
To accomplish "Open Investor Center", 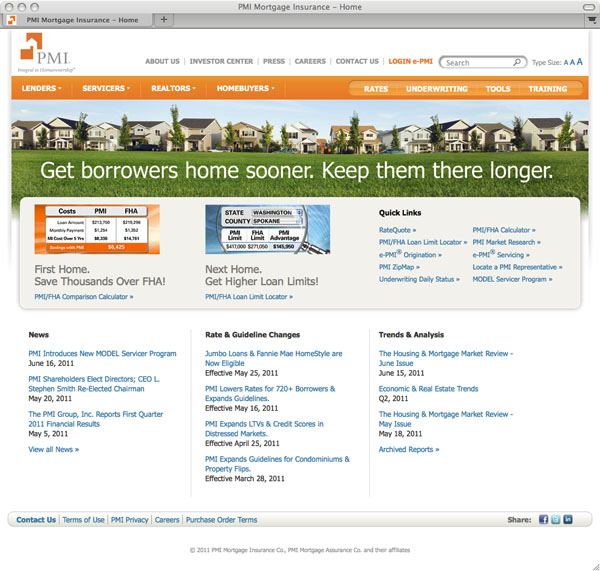I will (x=221, y=61).
